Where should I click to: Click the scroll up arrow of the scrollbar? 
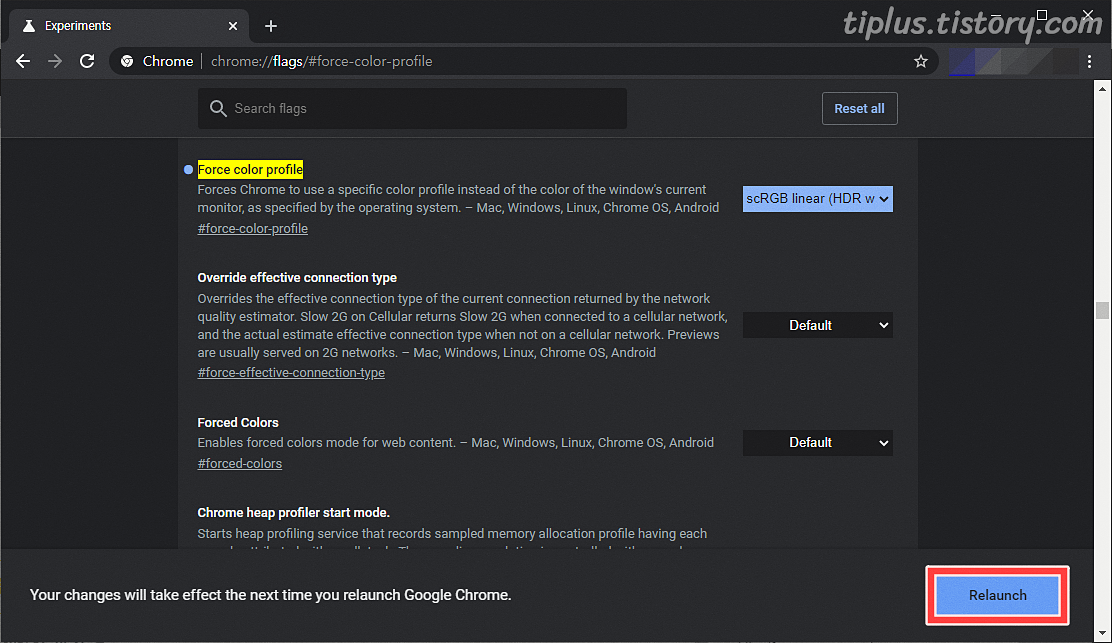[x=1102, y=89]
